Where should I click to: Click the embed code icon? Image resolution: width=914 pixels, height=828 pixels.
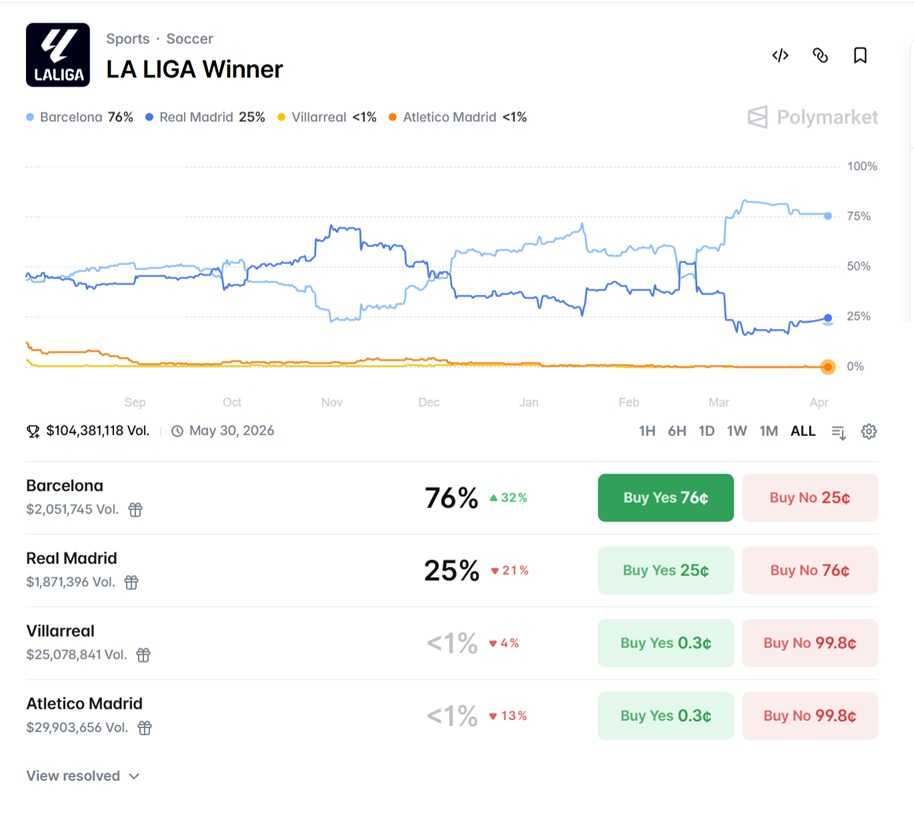click(x=780, y=56)
